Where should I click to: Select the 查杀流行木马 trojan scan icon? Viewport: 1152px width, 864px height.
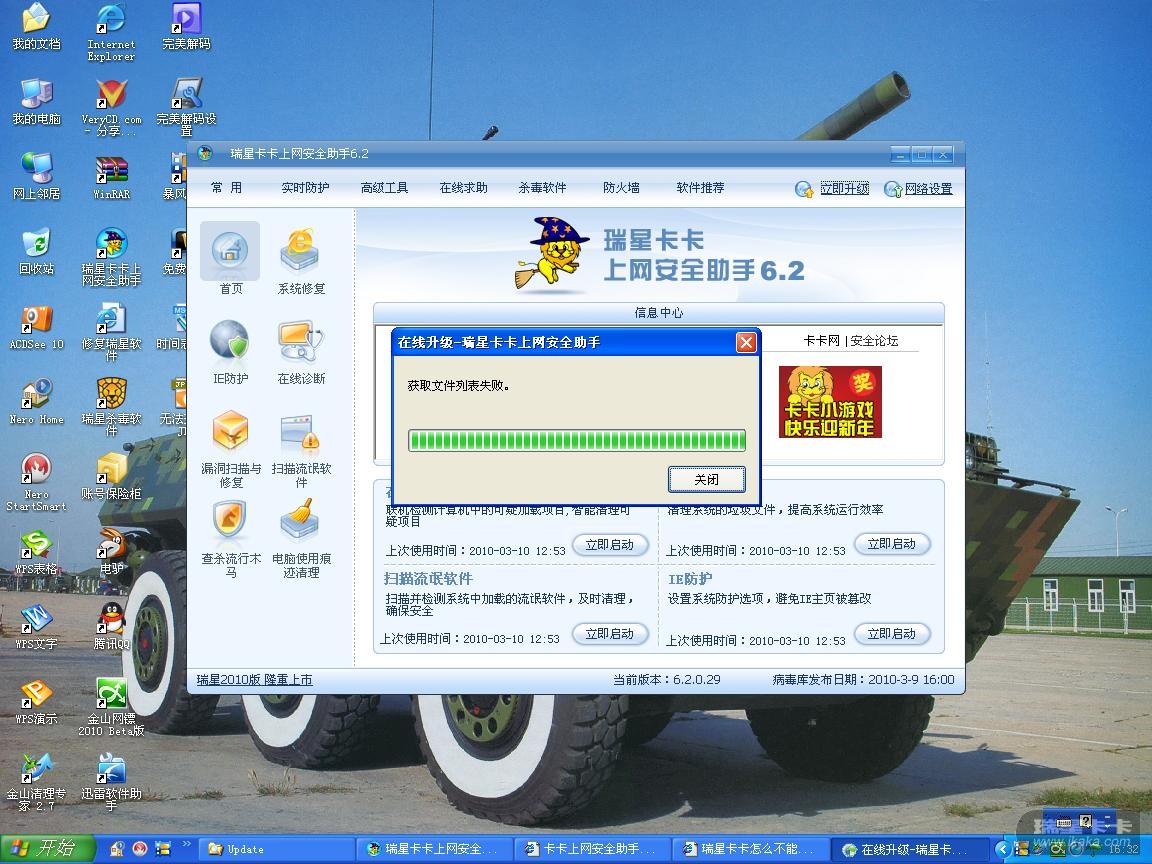click(x=230, y=522)
